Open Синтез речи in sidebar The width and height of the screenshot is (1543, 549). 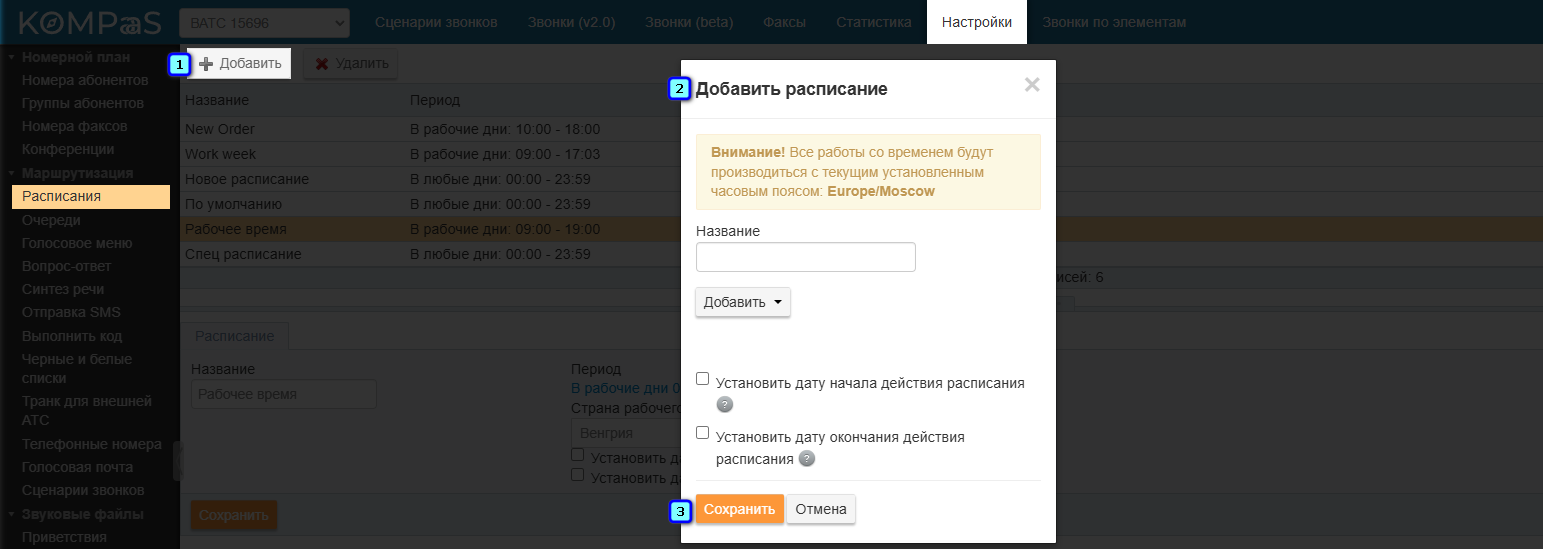[63, 289]
